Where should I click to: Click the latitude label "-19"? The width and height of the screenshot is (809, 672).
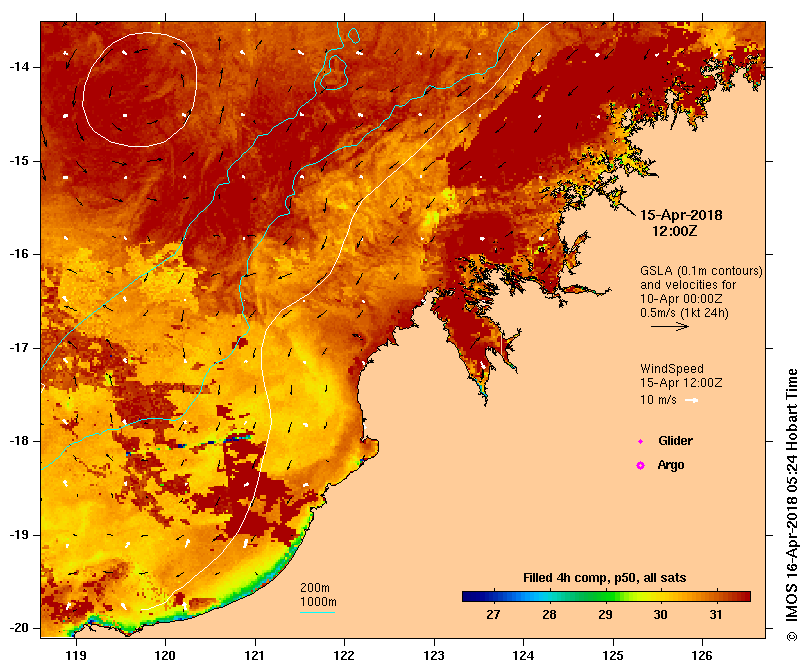tap(19, 535)
